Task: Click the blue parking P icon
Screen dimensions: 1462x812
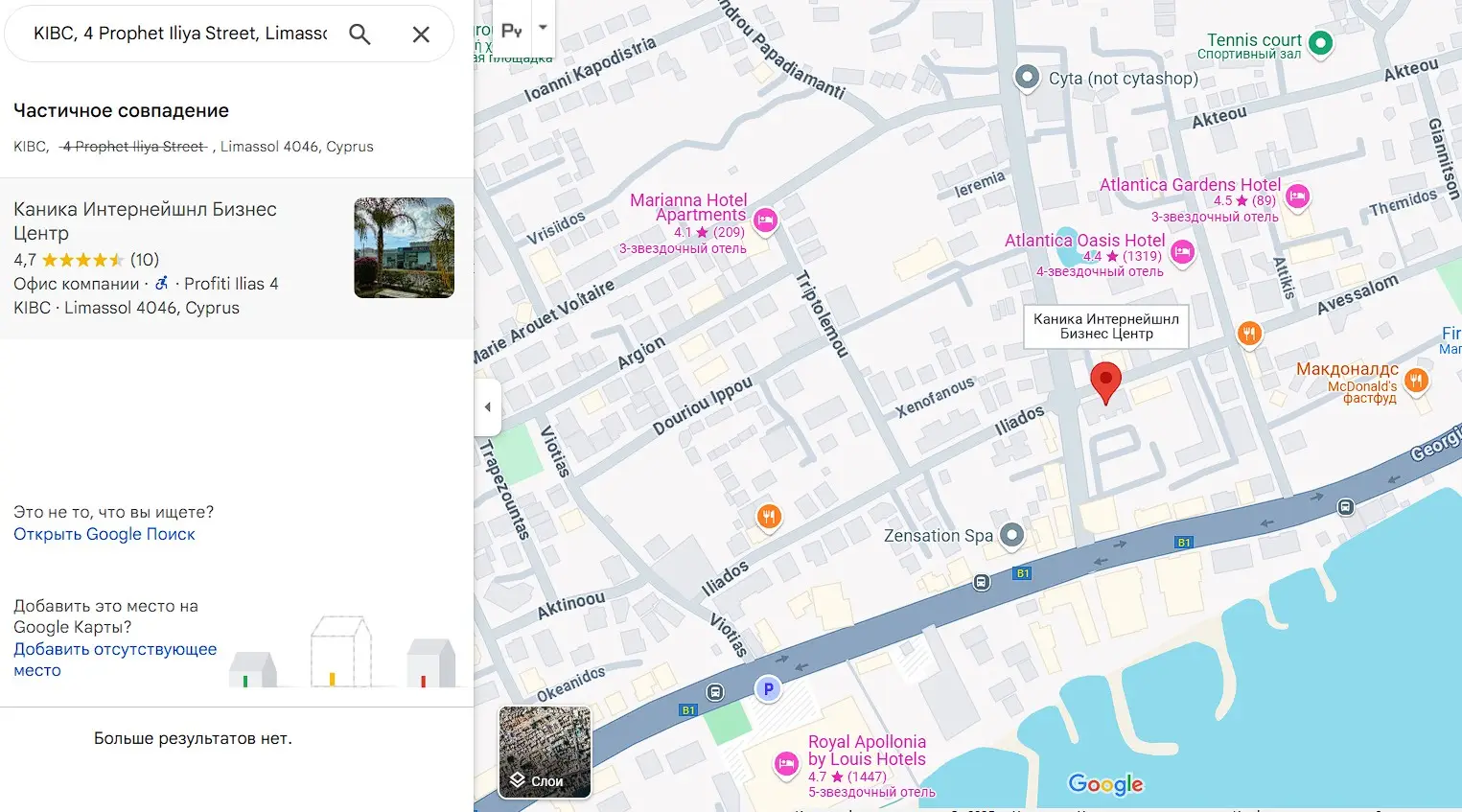Action: point(768,688)
